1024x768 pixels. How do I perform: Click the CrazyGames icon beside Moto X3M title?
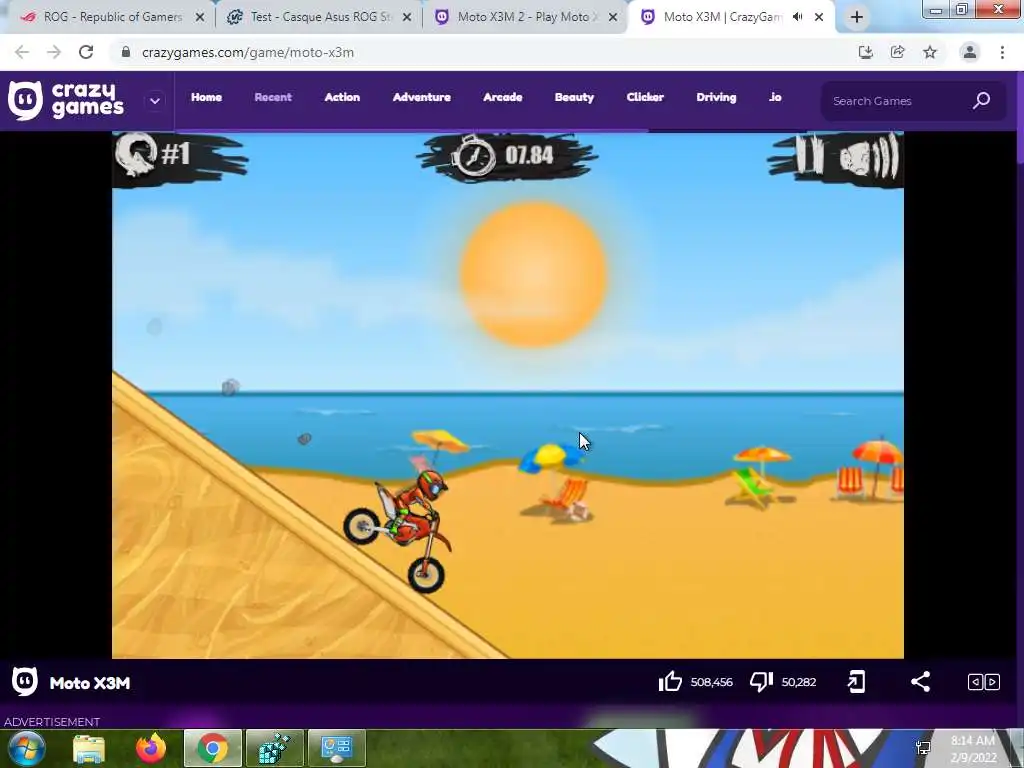(x=25, y=682)
